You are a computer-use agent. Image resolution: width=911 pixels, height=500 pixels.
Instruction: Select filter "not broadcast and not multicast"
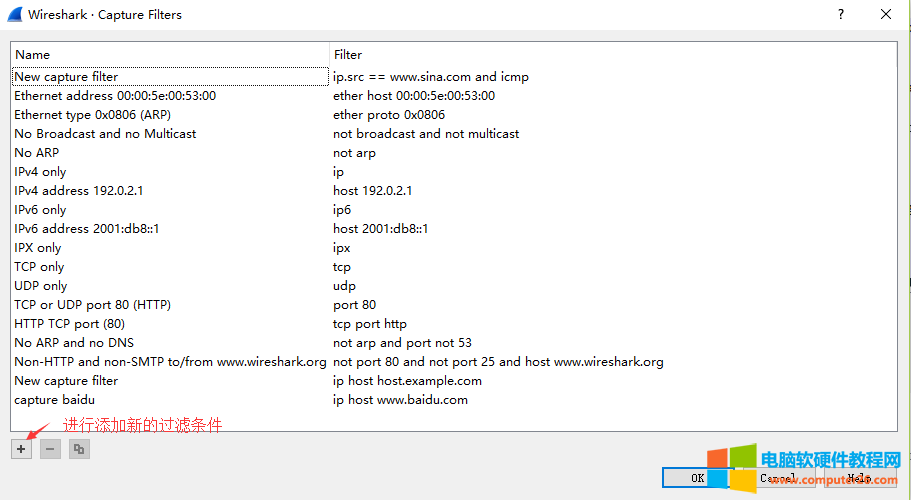coord(426,134)
